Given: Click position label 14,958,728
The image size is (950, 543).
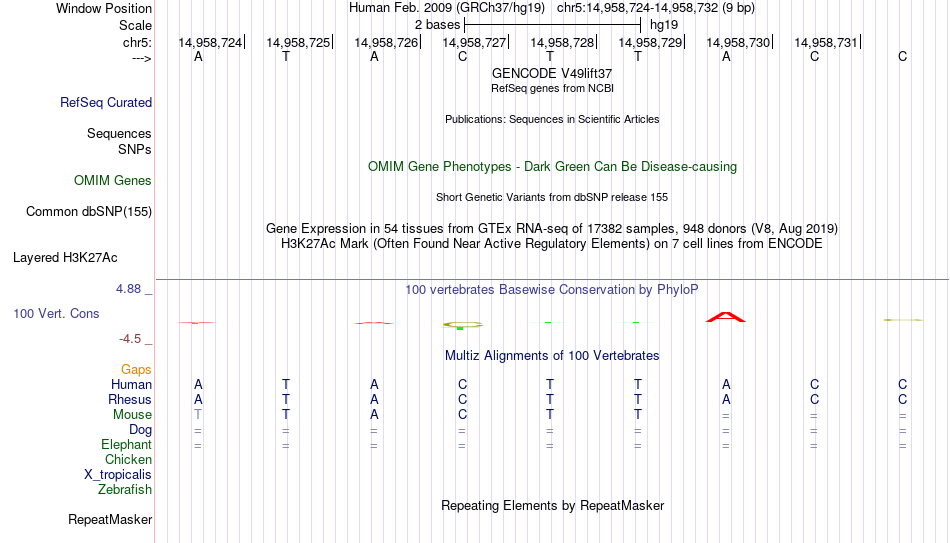Looking at the screenshot, I should coord(562,42).
